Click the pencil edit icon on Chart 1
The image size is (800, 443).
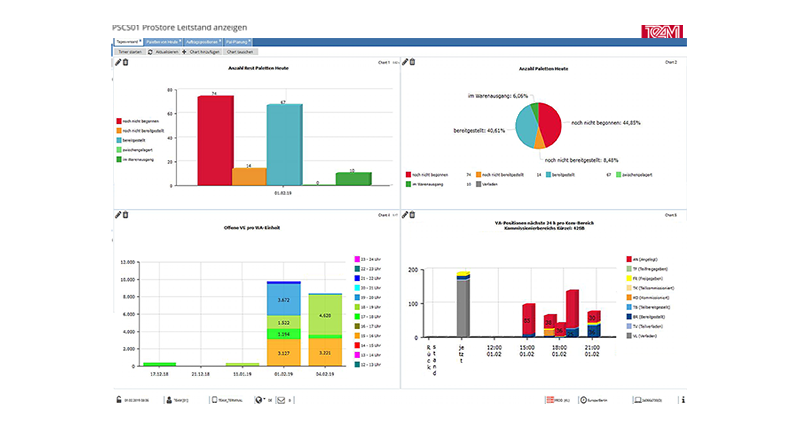pos(118,62)
